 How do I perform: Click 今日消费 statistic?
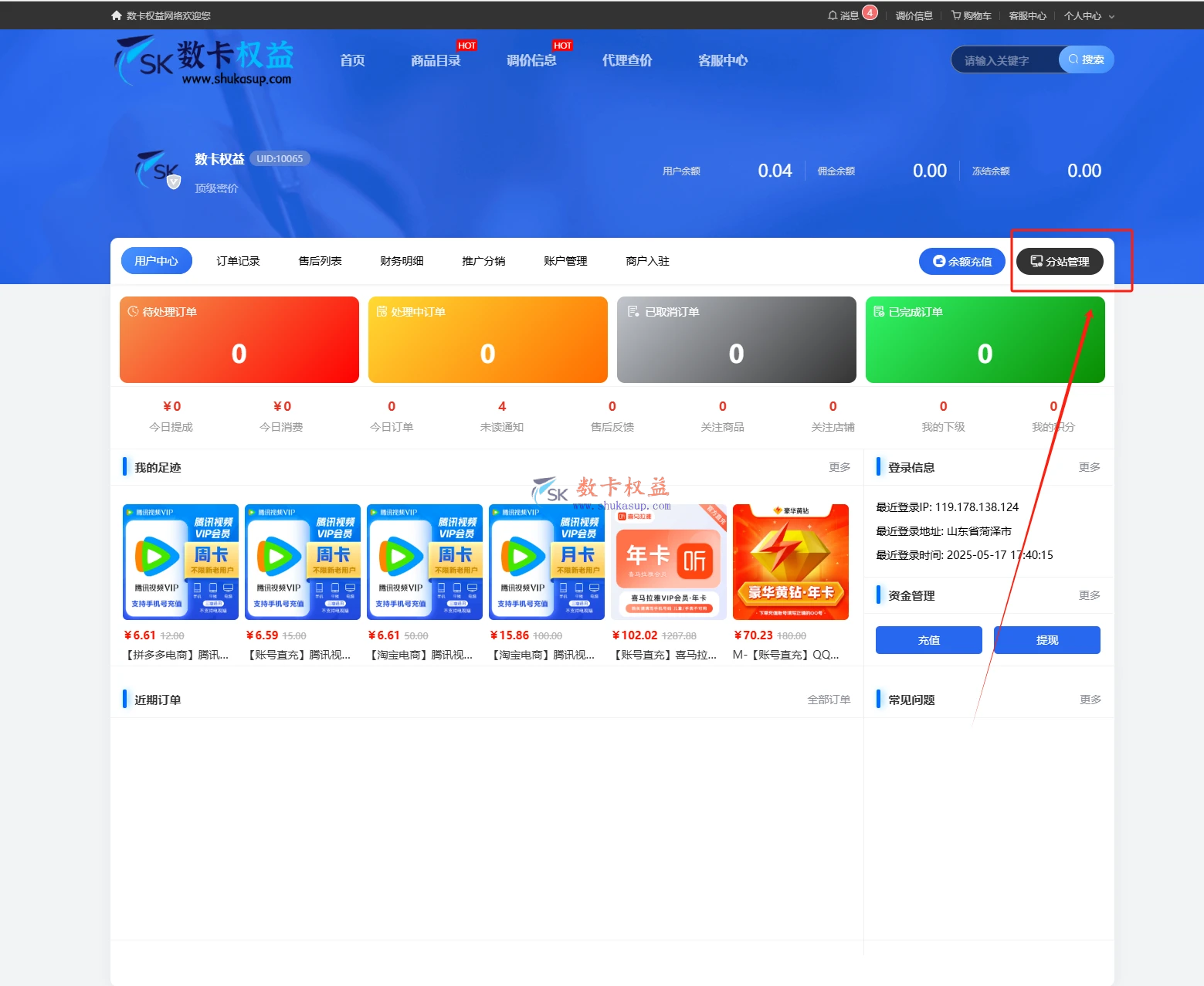tap(282, 416)
